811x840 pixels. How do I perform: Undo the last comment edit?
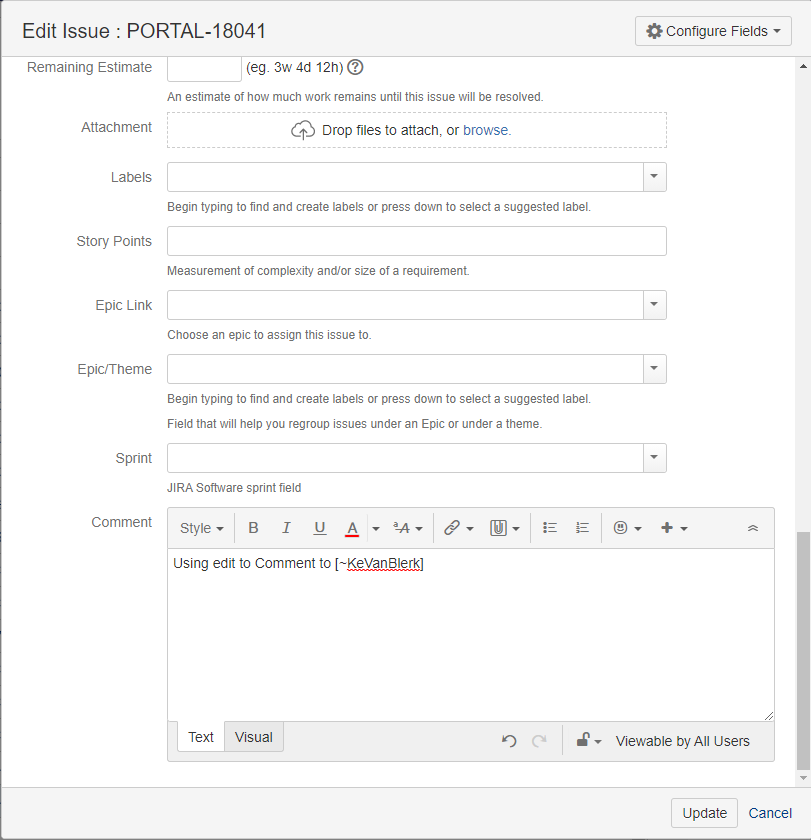coord(508,741)
